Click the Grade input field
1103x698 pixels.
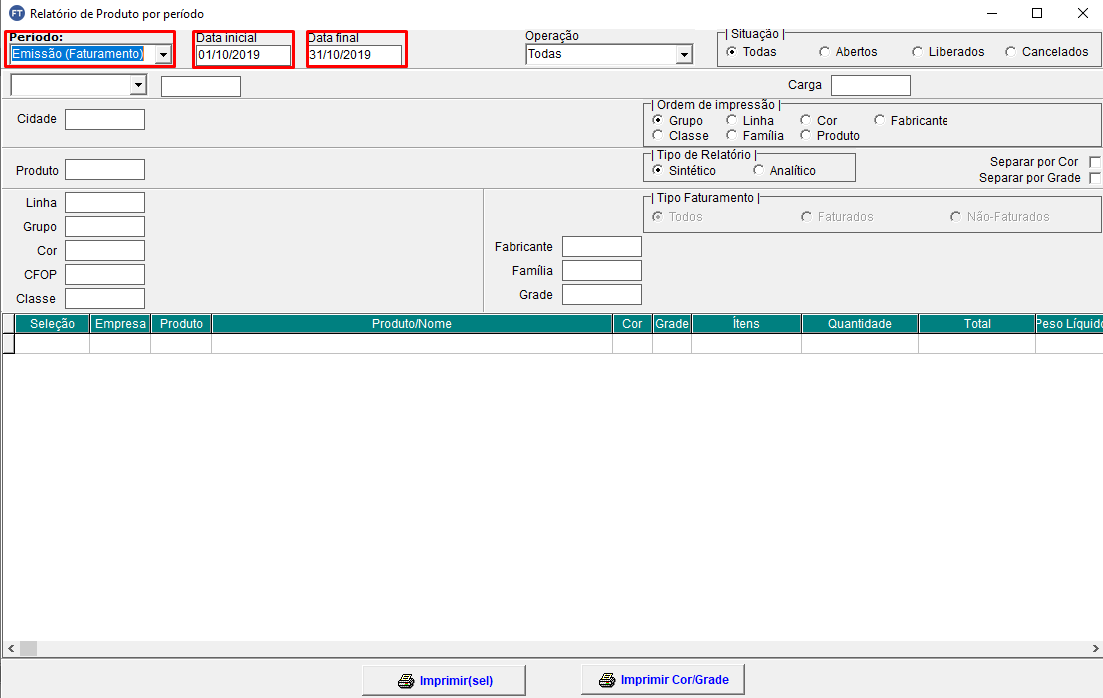pyautogui.click(x=602, y=294)
